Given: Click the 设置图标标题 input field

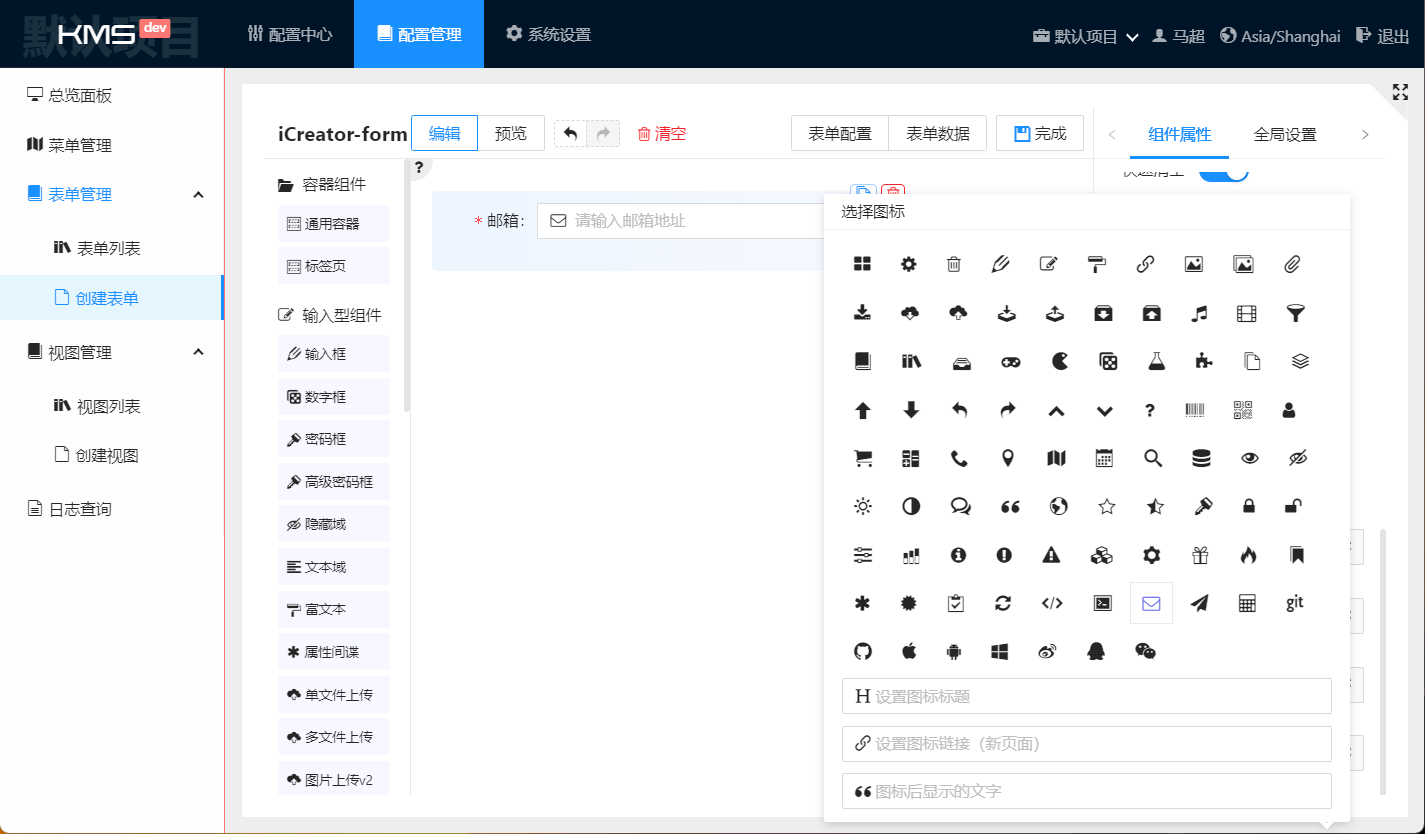Looking at the screenshot, I should coord(1087,696).
